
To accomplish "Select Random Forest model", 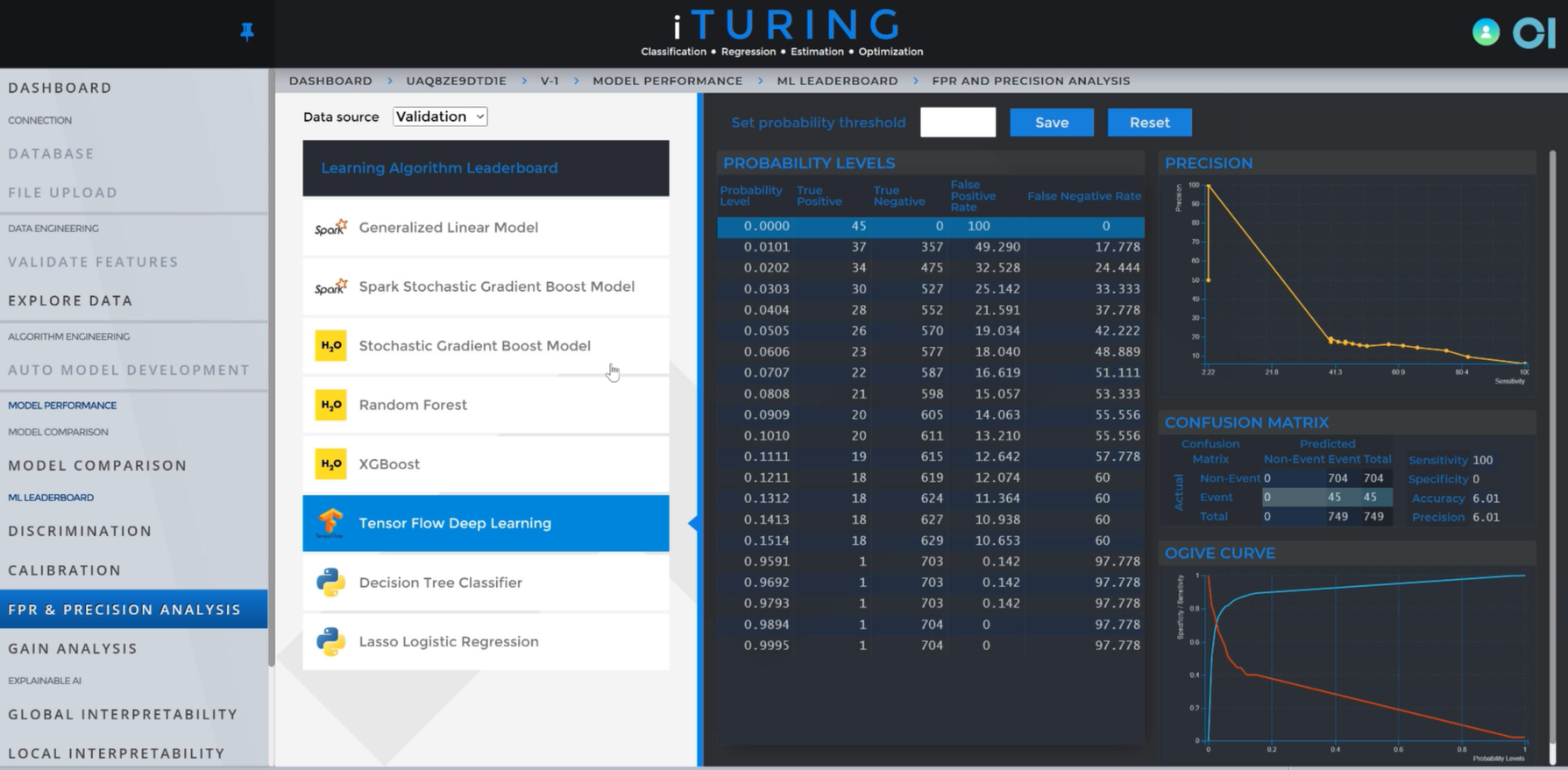I will pyautogui.click(x=486, y=405).
